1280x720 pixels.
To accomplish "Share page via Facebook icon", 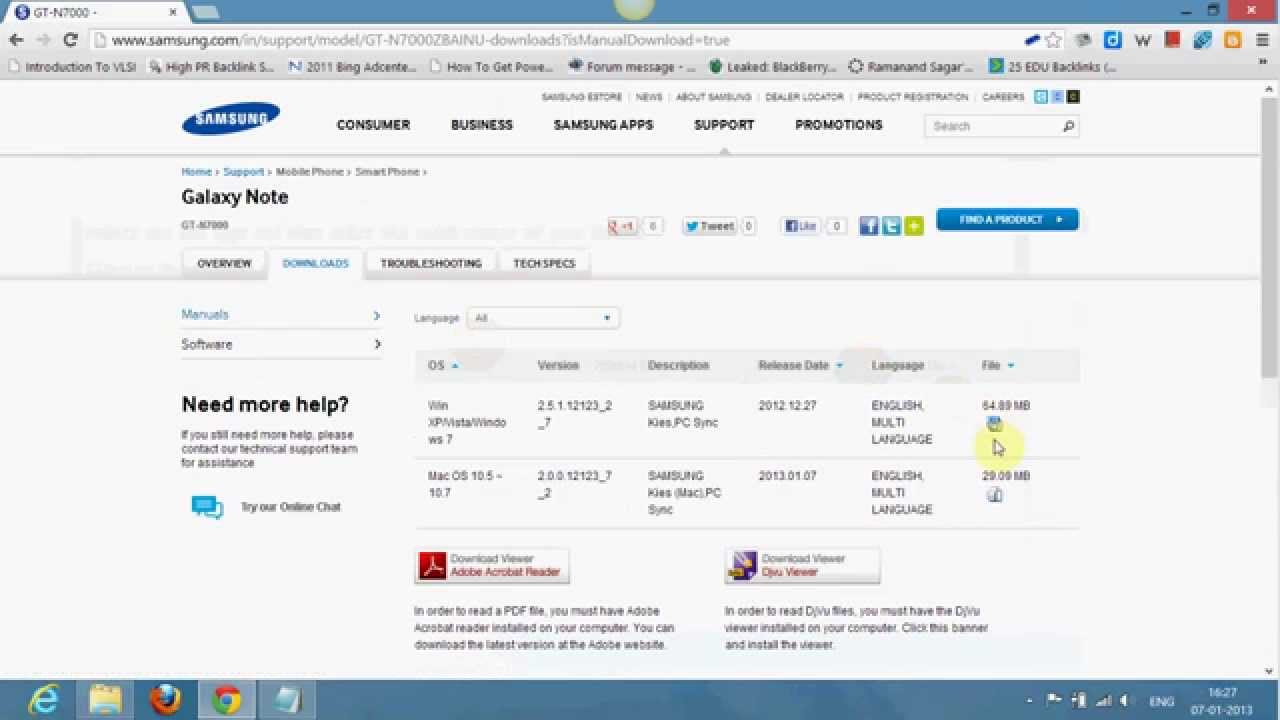I will point(868,226).
